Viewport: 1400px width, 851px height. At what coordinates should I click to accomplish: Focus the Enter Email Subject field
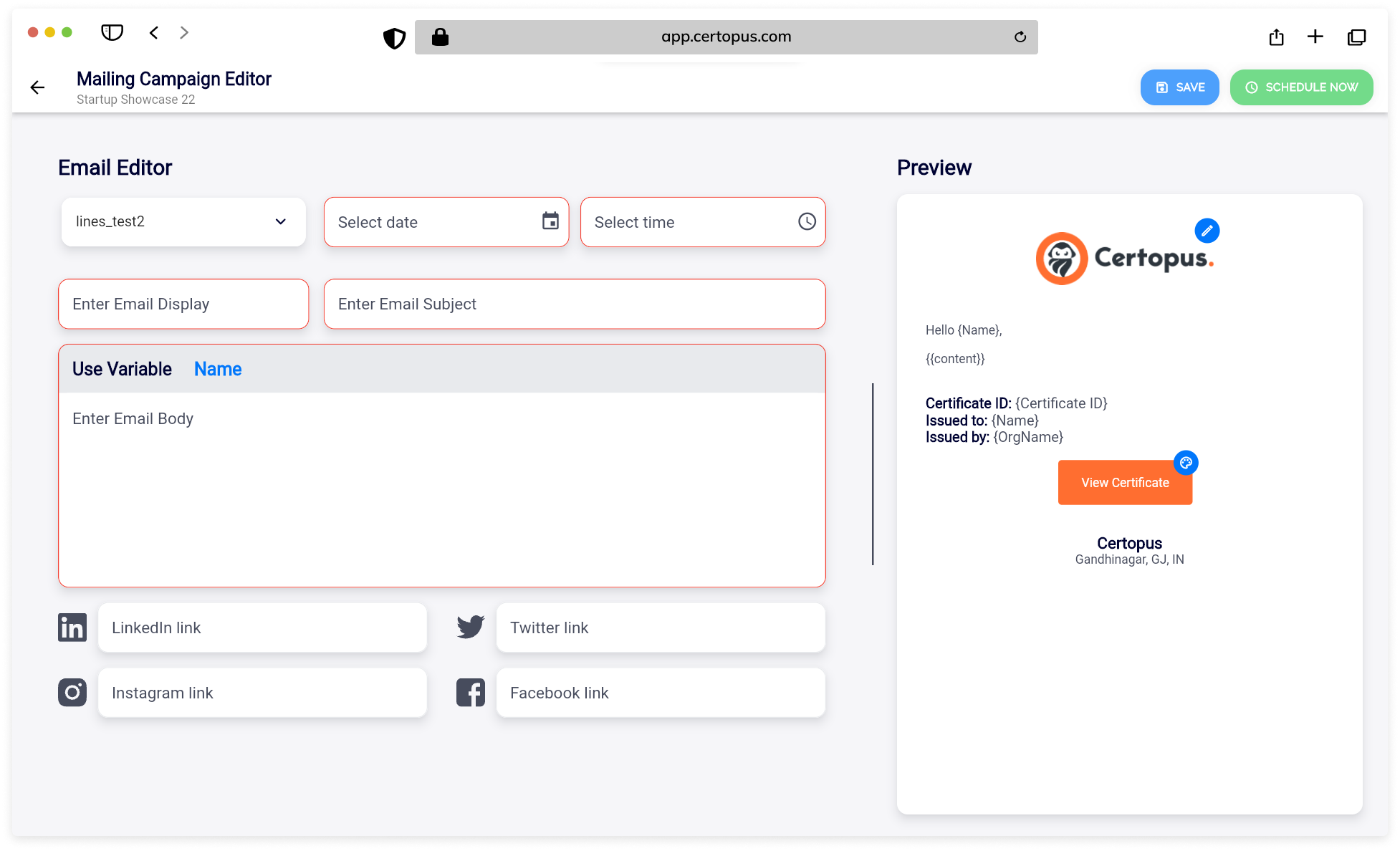click(x=574, y=304)
